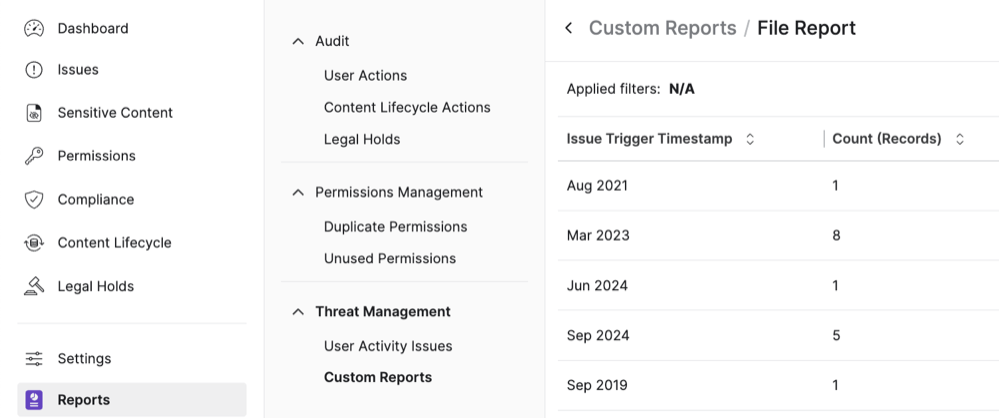Click the Issue Trigger Timestamp column header

[x=649, y=139]
